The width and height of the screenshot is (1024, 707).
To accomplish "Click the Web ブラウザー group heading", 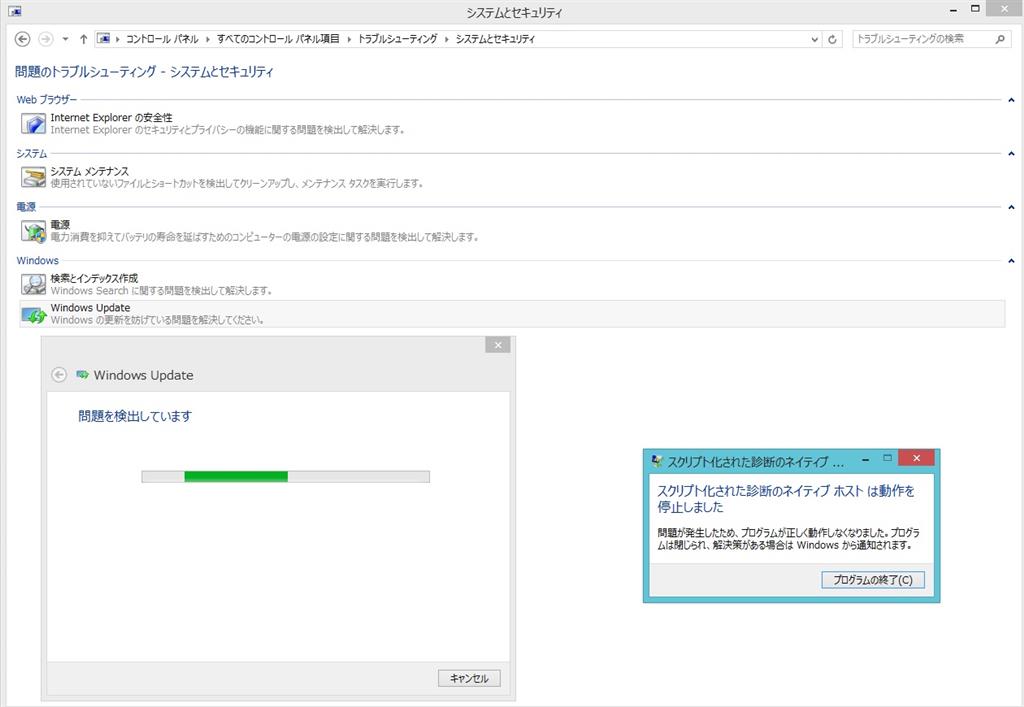I will (46, 100).
